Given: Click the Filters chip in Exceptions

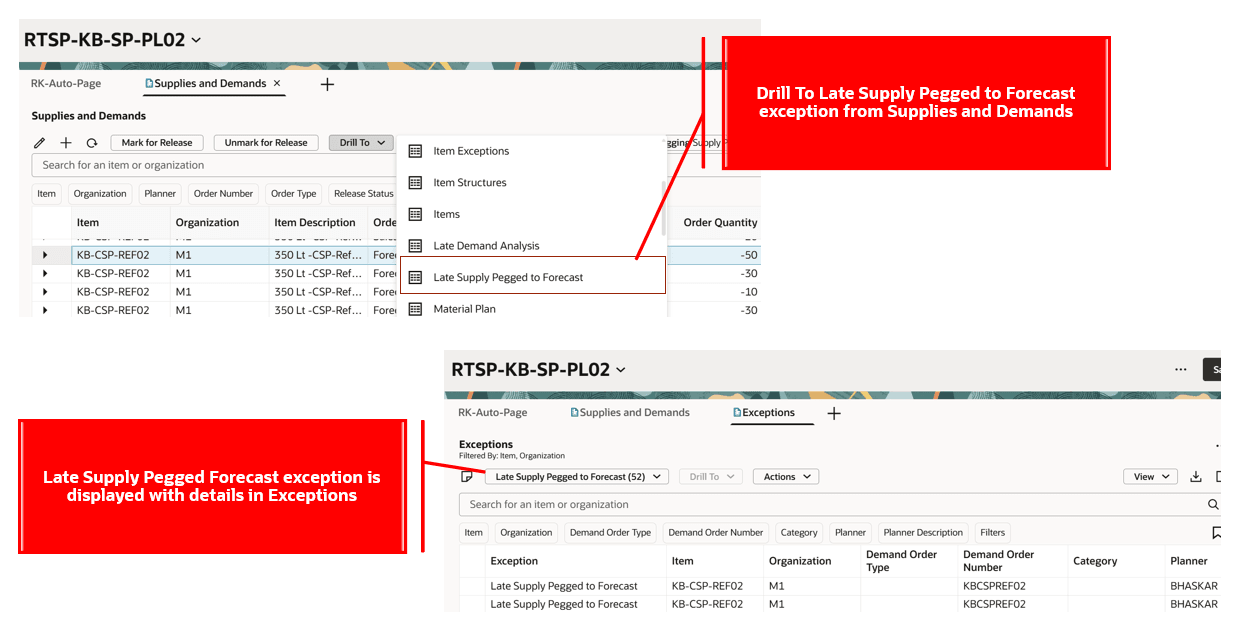Looking at the screenshot, I should click(993, 533).
